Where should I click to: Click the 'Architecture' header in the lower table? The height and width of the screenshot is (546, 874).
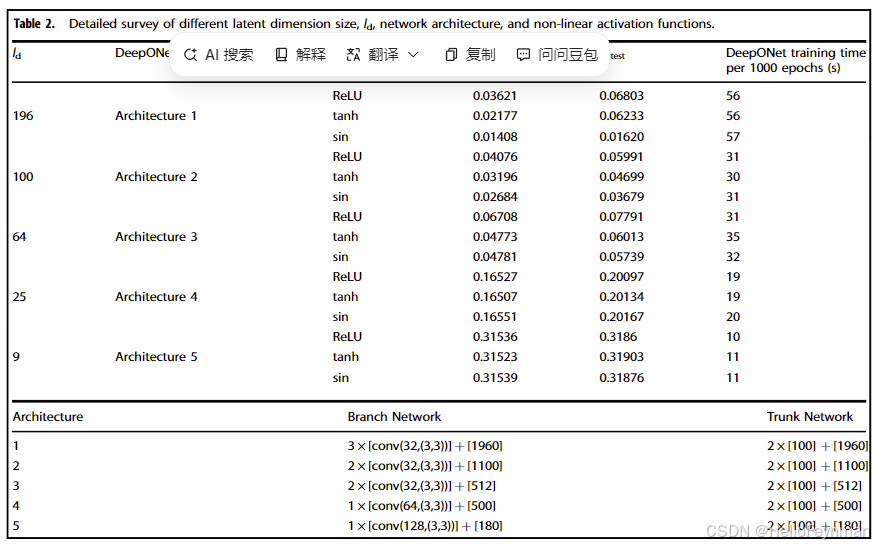point(48,417)
